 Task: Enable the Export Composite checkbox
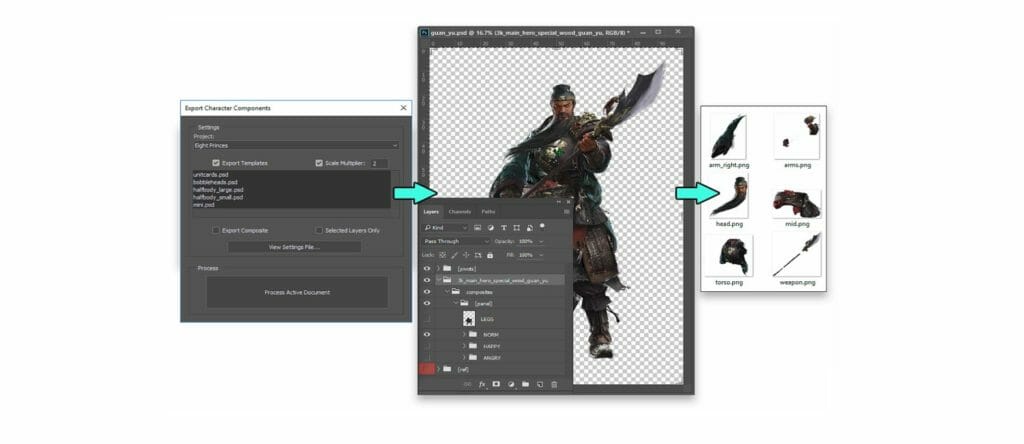click(216, 230)
